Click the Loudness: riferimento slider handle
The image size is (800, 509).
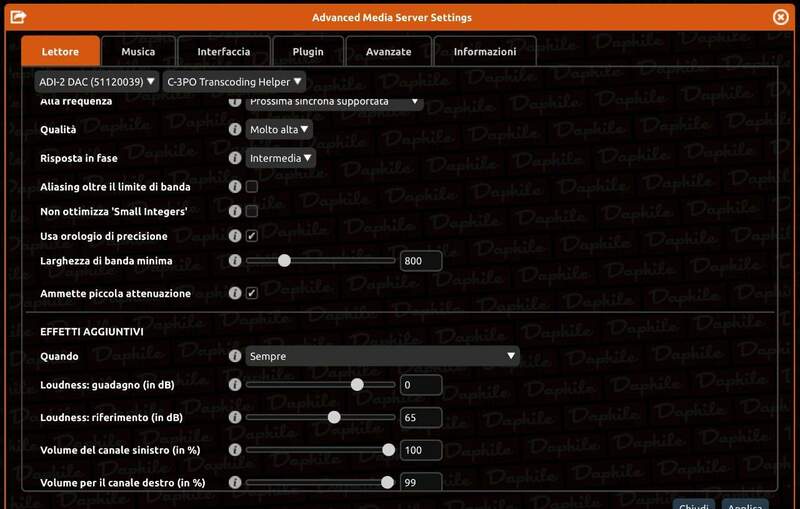(334, 417)
